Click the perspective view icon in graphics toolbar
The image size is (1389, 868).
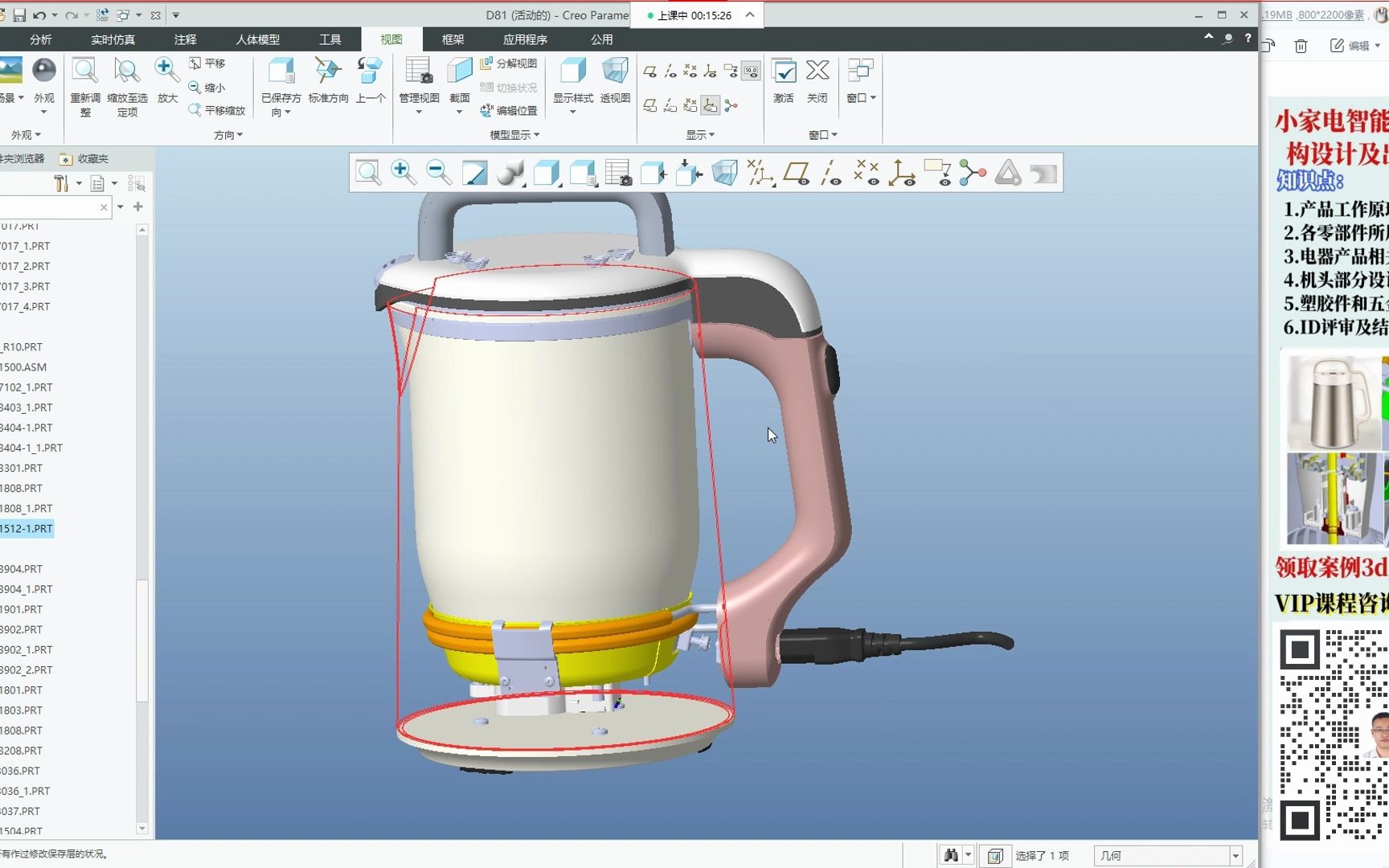(724, 172)
